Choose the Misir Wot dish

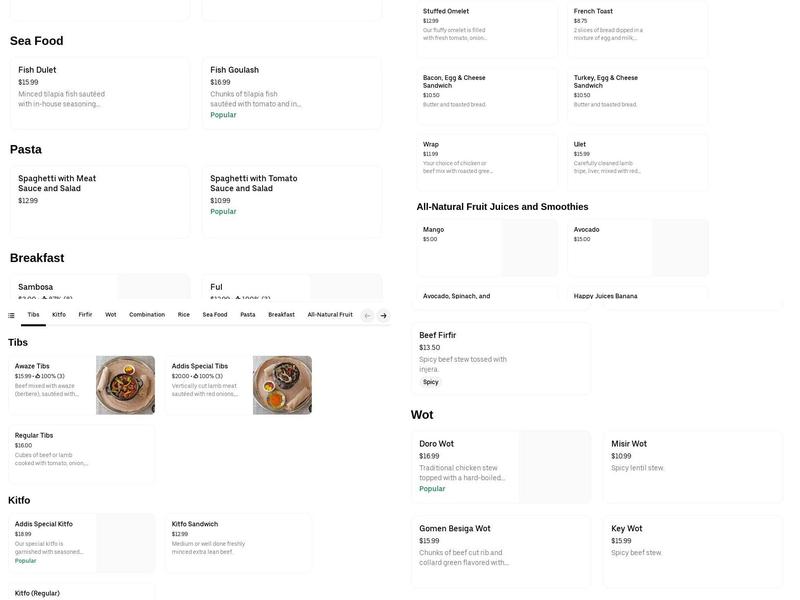click(692, 466)
